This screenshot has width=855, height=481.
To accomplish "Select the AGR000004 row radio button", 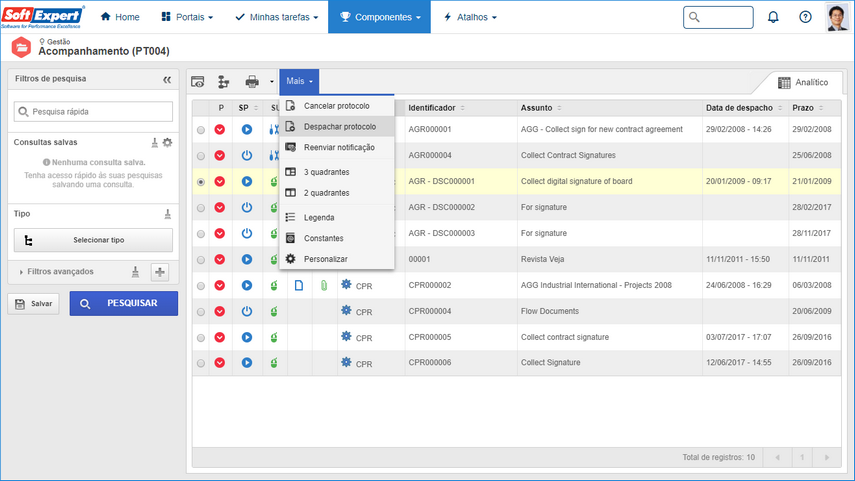I will 201,156.
